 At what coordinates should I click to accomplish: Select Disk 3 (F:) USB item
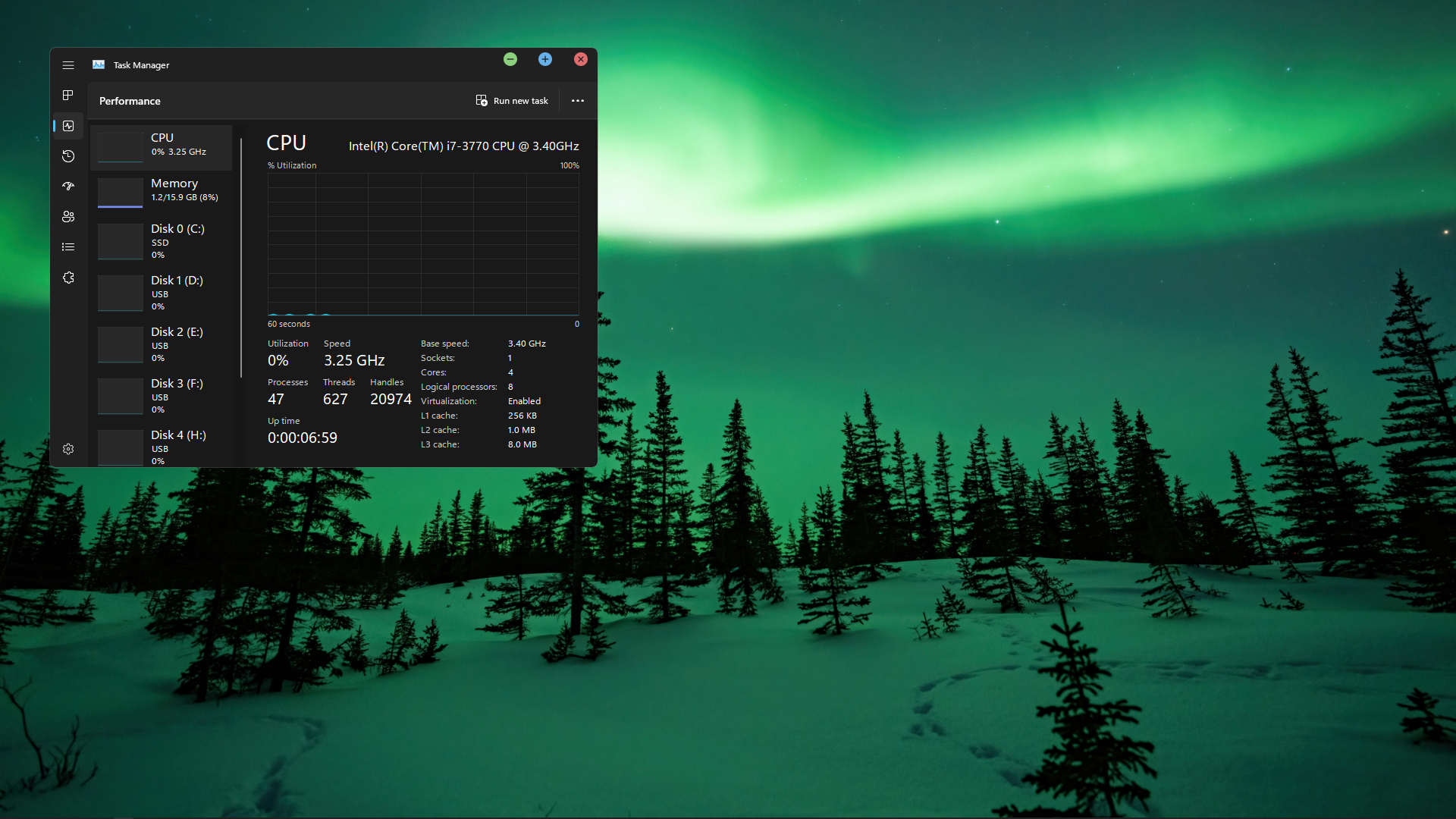[162, 396]
